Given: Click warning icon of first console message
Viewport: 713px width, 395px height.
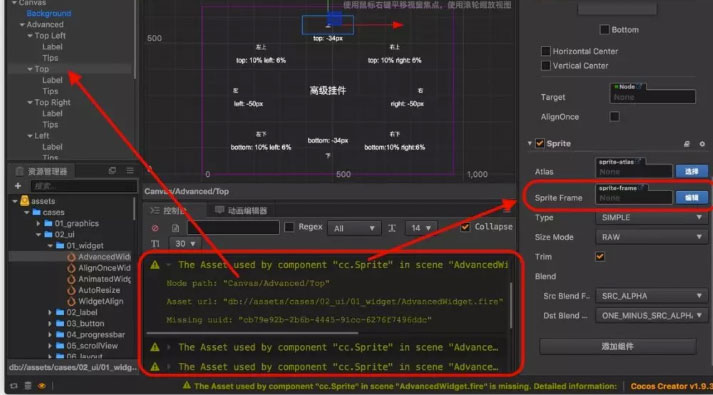Looking at the screenshot, I should [155, 265].
